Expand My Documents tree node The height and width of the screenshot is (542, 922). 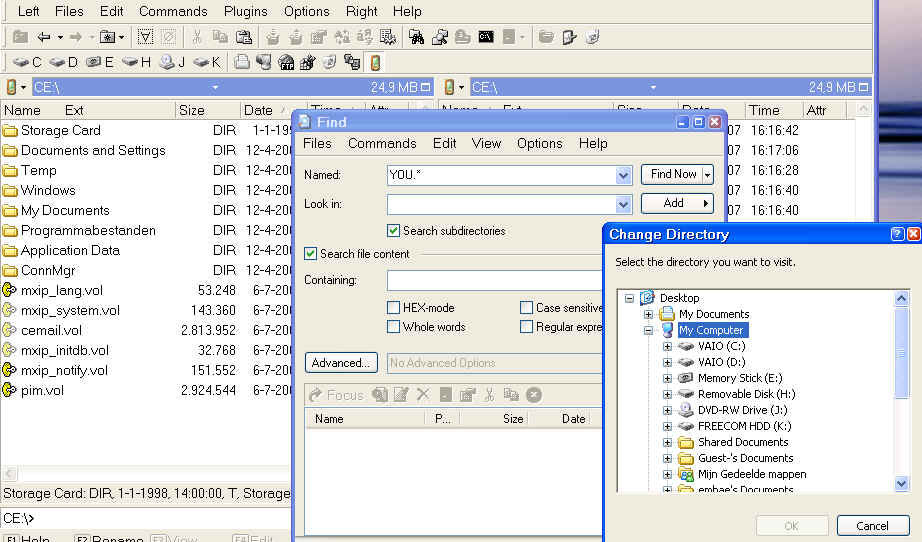(x=648, y=314)
